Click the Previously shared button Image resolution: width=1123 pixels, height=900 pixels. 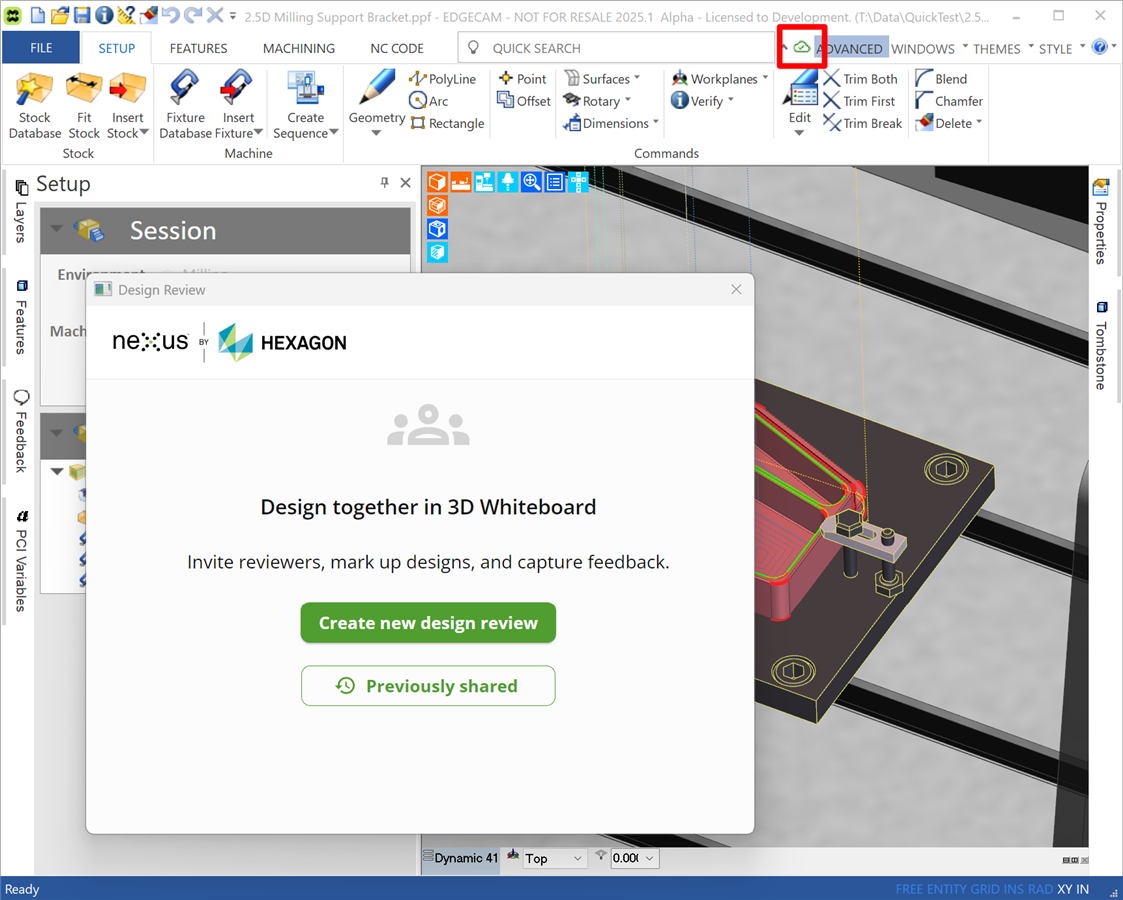click(x=428, y=686)
